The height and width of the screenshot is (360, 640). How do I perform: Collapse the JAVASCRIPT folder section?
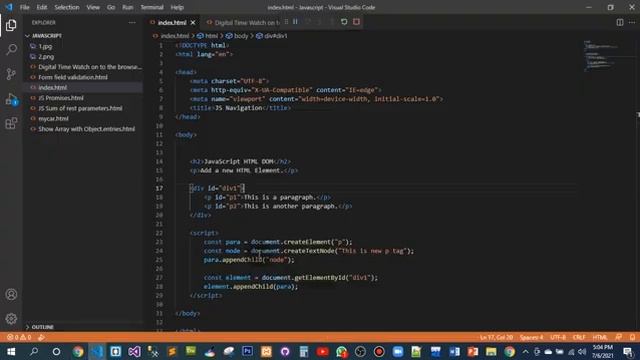click(x=47, y=36)
